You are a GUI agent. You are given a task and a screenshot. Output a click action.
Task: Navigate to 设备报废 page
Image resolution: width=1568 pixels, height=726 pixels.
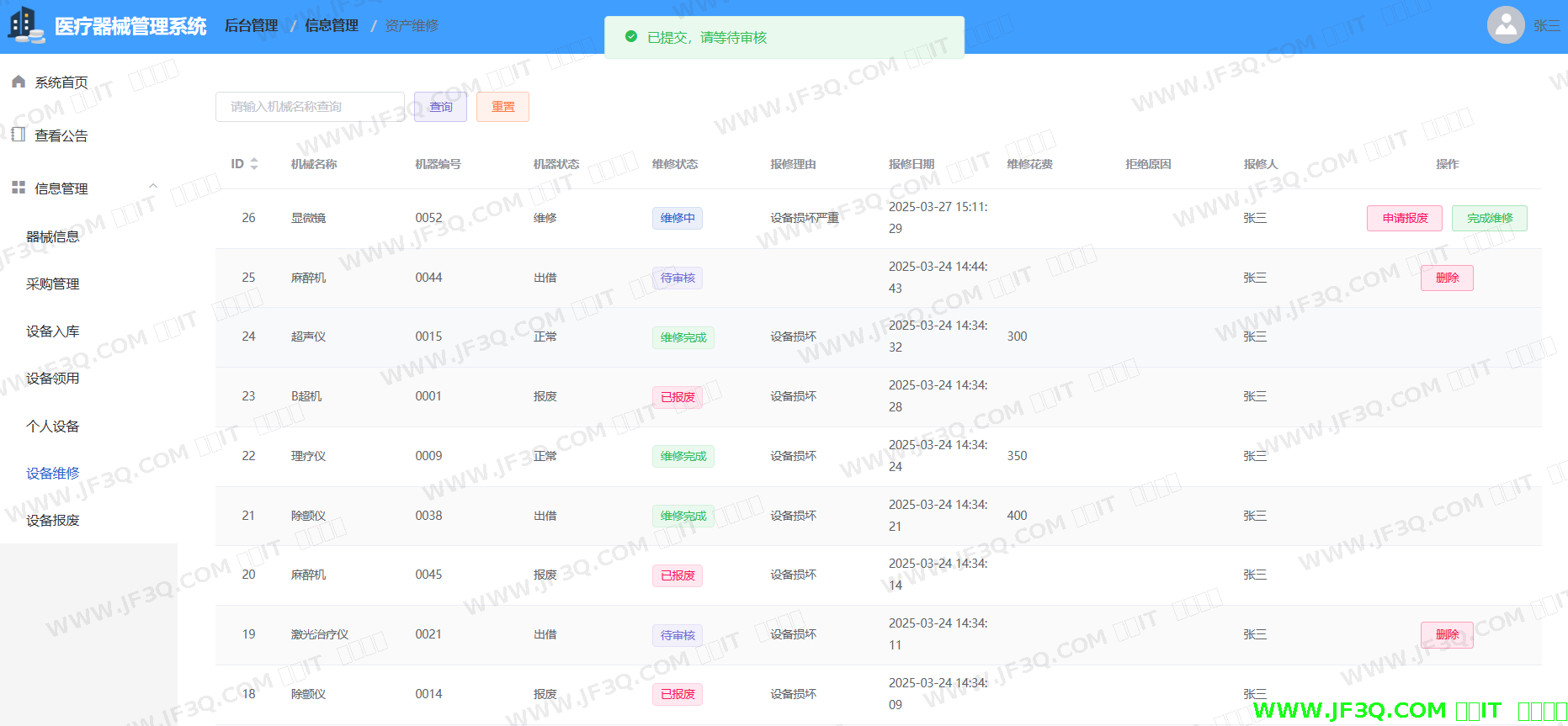(x=53, y=521)
